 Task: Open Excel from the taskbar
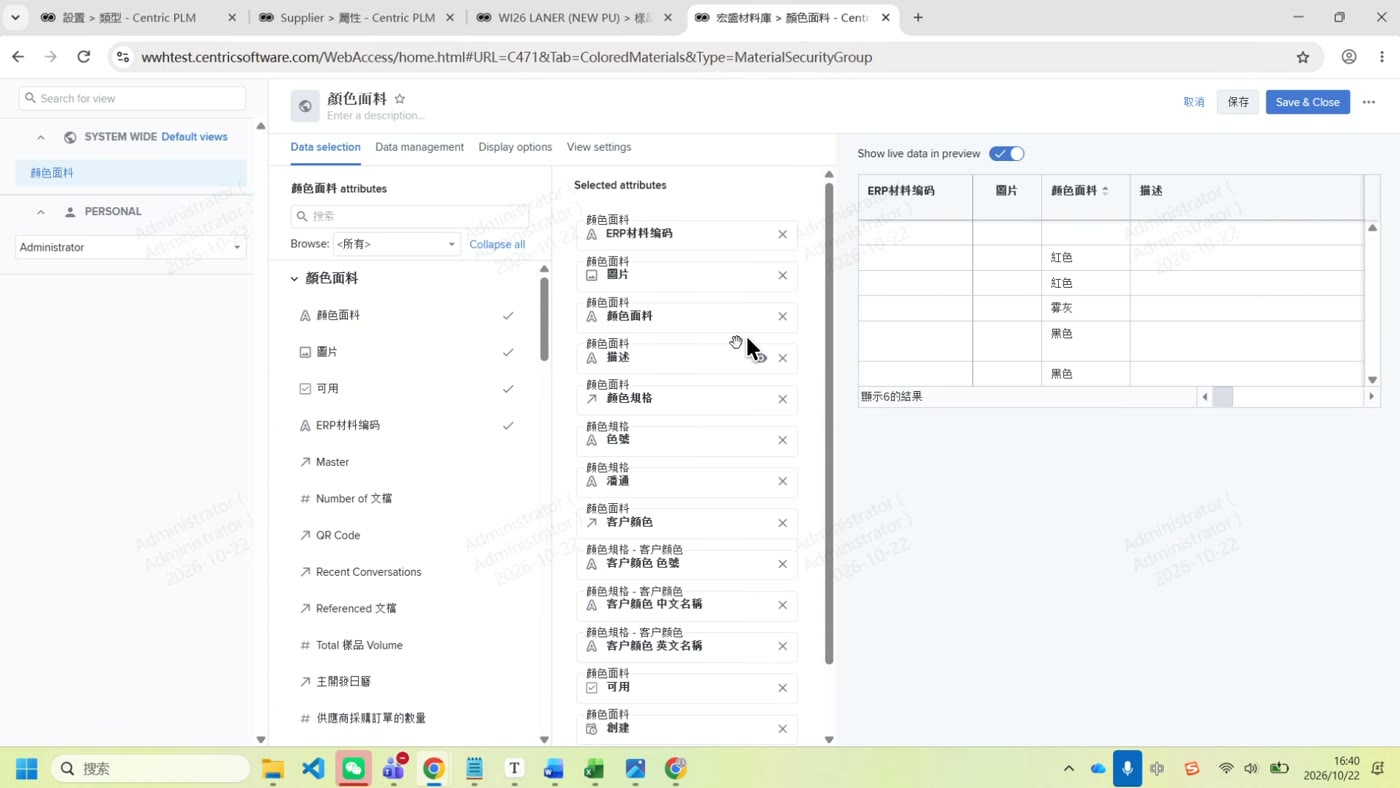[594, 768]
